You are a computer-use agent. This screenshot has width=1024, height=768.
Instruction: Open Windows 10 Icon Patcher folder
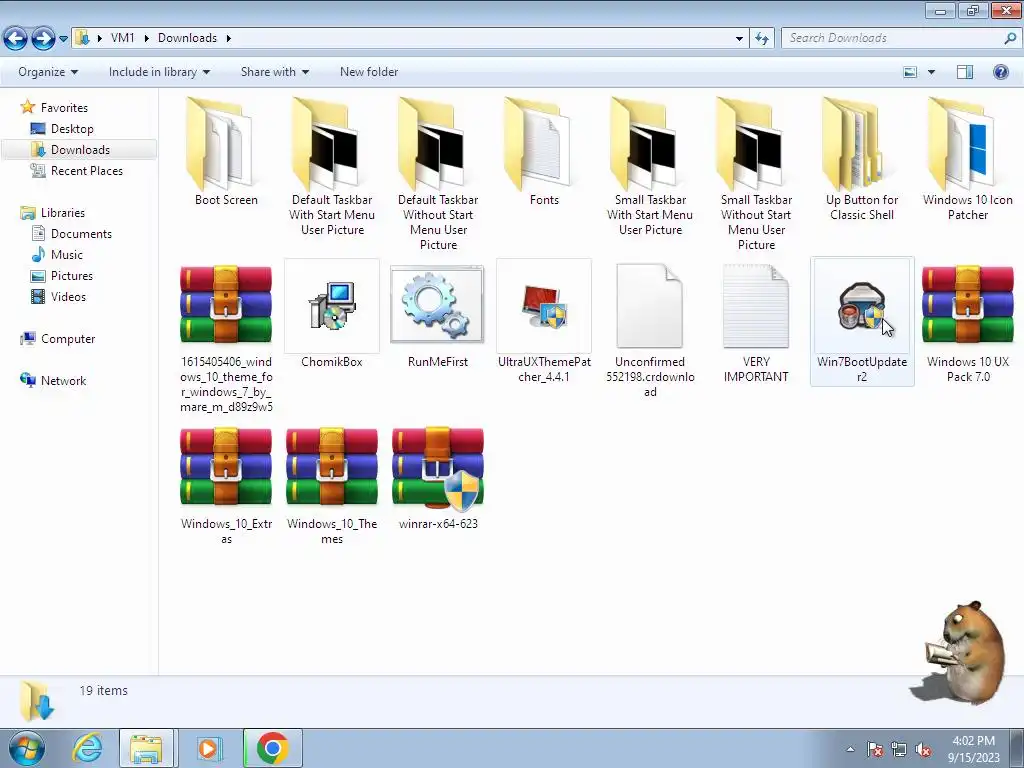pos(968,159)
